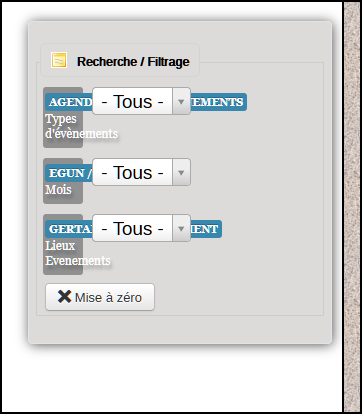Click the textured vertical strip at right edge

pyautogui.click(x=352, y=207)
